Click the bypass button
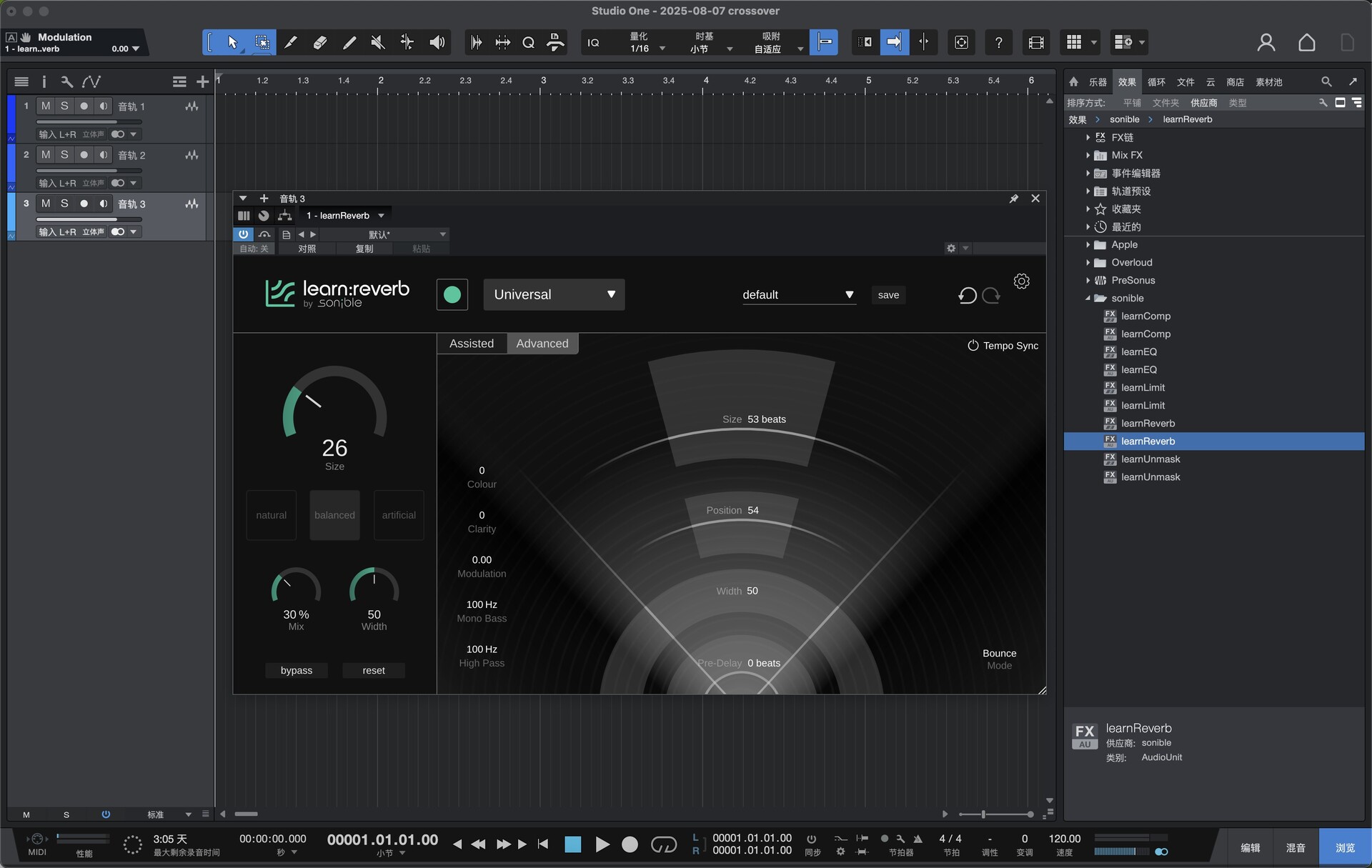 click(x=297, y=670)
